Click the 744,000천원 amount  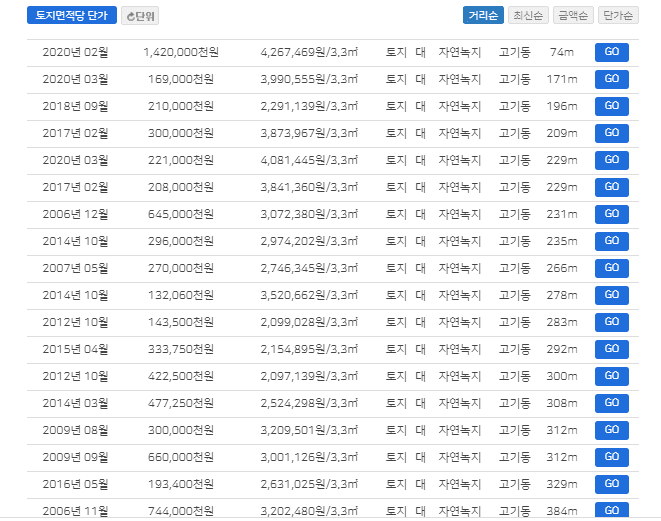pyautogui.click(x=181, y=511)
